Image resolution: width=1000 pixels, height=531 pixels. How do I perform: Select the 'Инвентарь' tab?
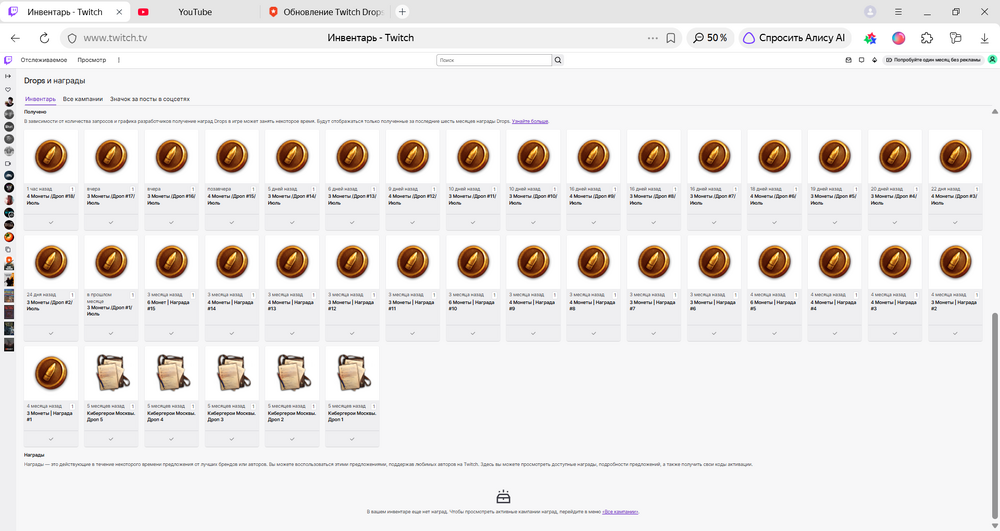pos(40,99)
